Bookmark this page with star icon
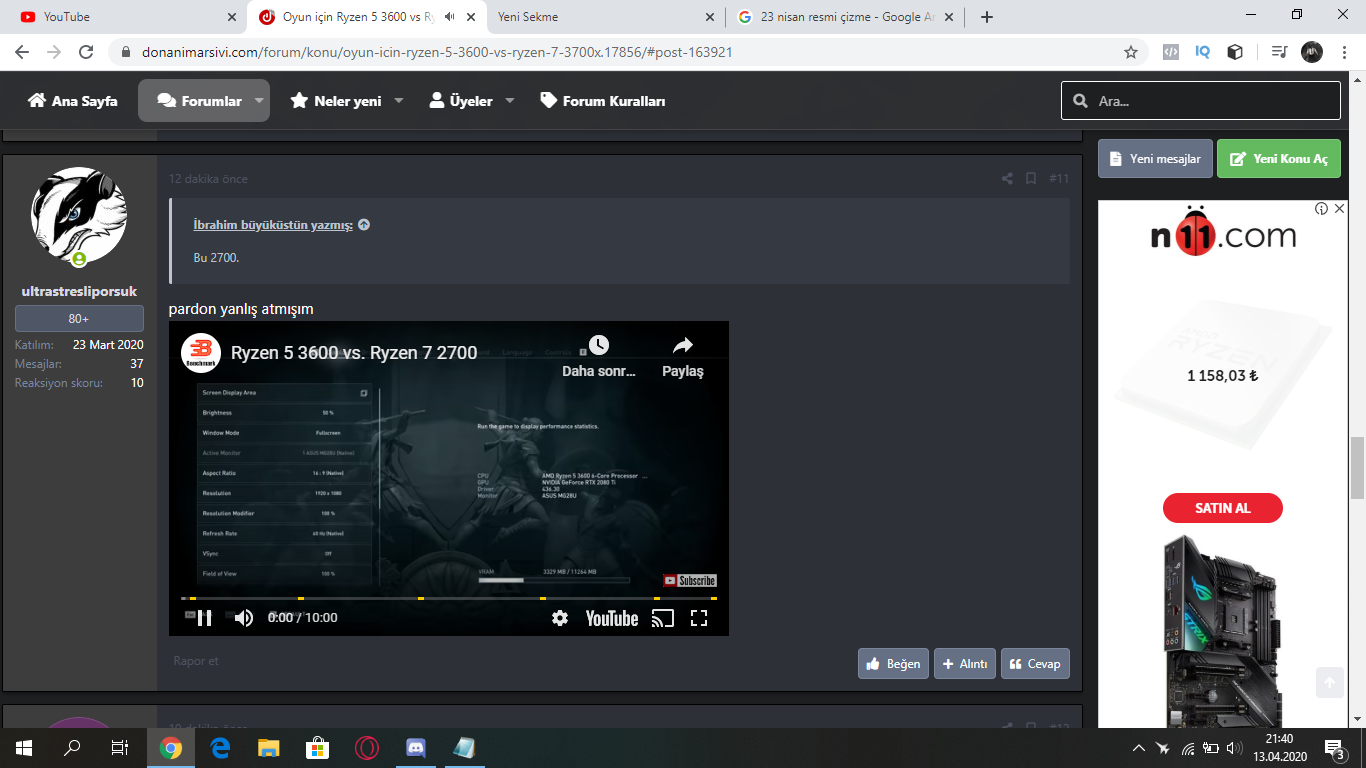 click(1131, 52)
